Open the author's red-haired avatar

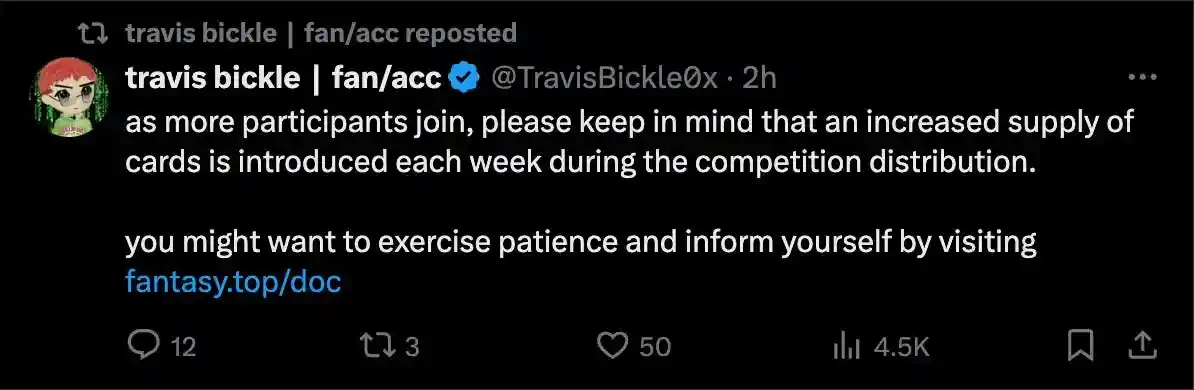tap(69, 97)
